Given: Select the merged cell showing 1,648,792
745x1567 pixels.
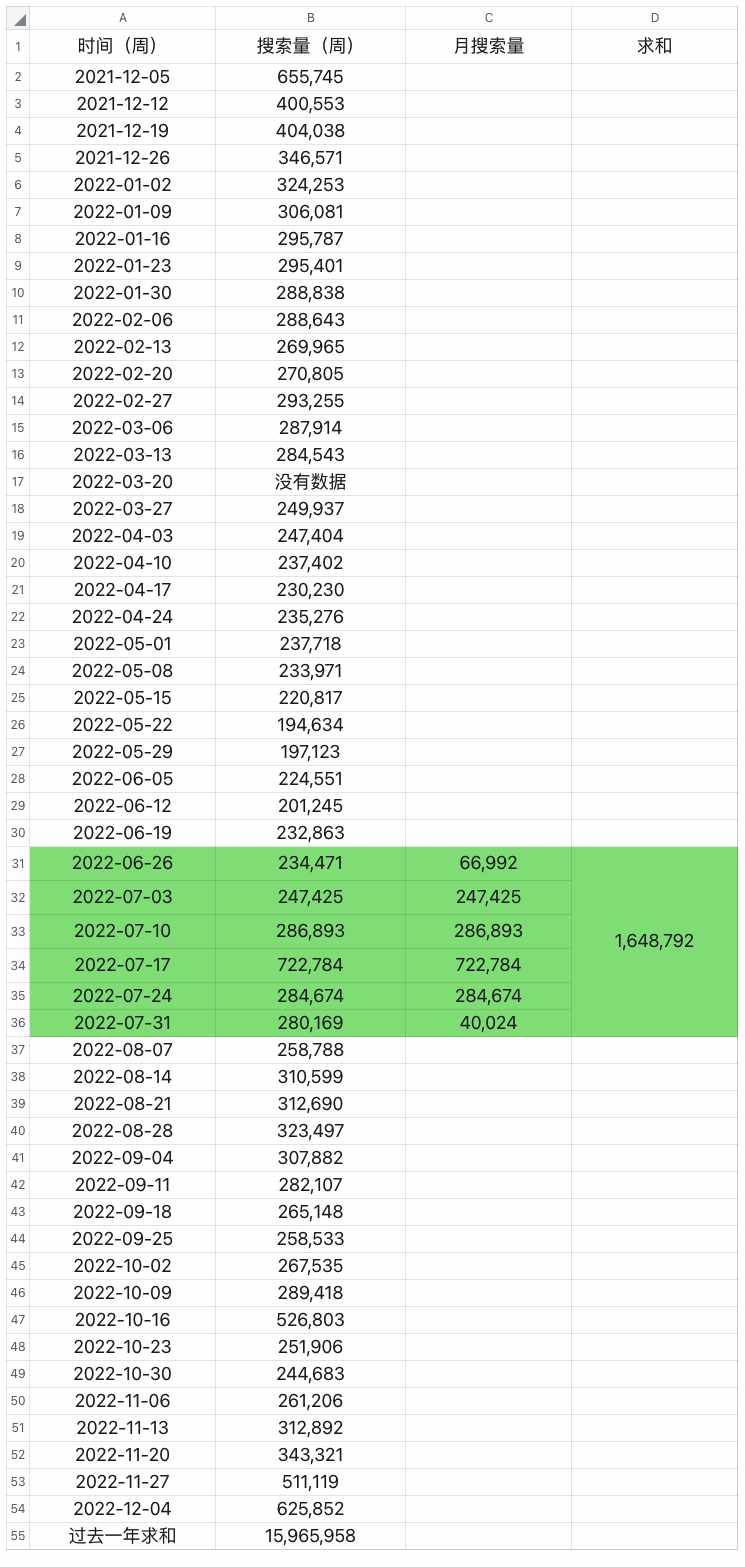Looking at the screenshot, I should pos(655,942).
